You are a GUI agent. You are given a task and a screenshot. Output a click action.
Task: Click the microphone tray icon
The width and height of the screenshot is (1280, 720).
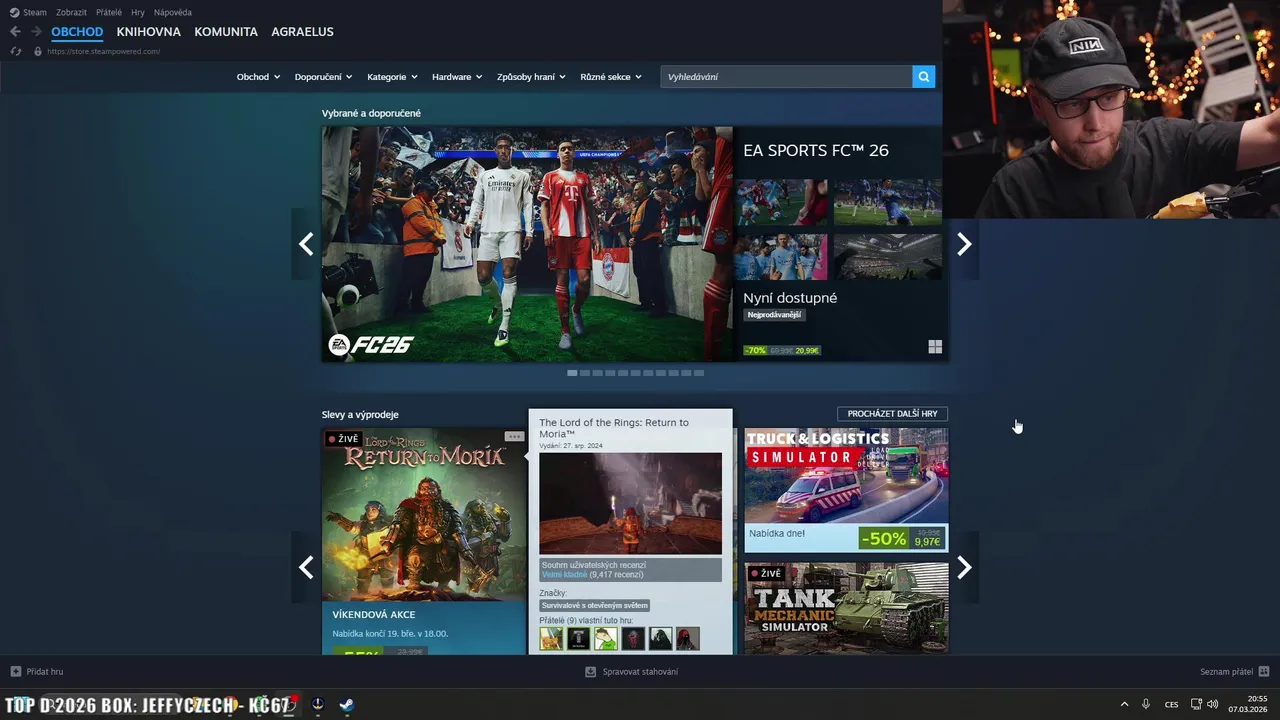click(1146, 704)
